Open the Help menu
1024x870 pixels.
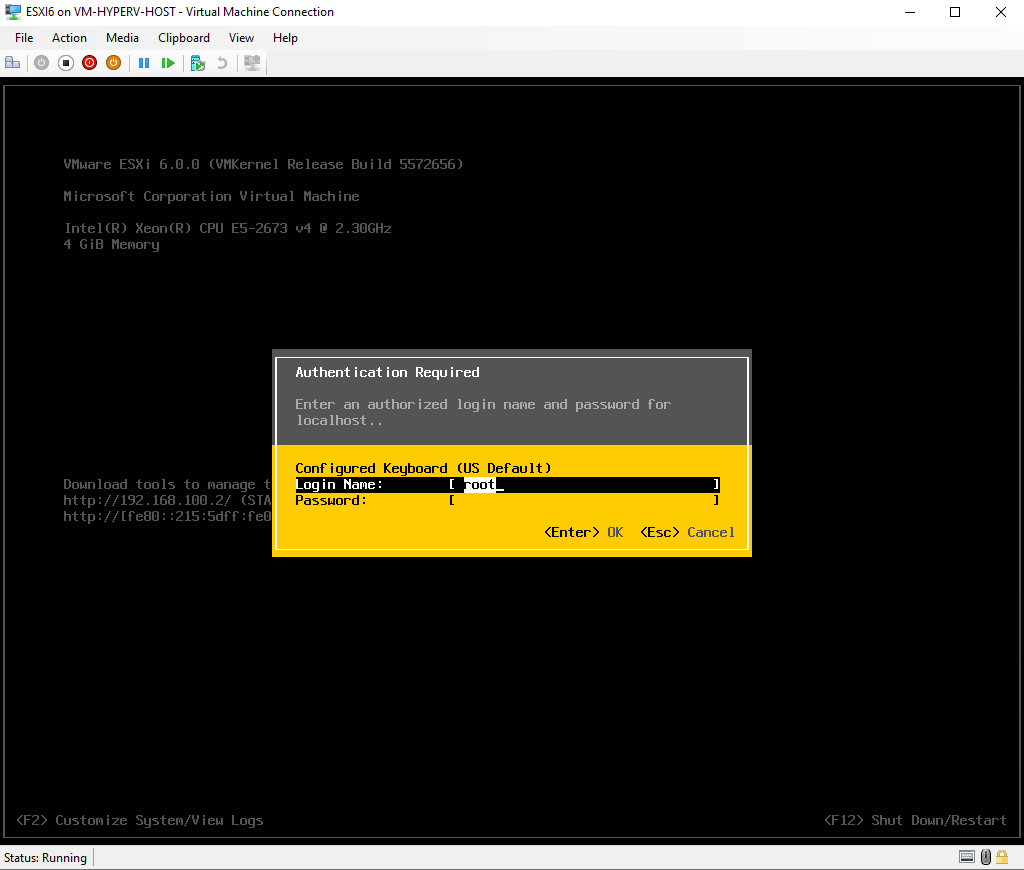285,38
